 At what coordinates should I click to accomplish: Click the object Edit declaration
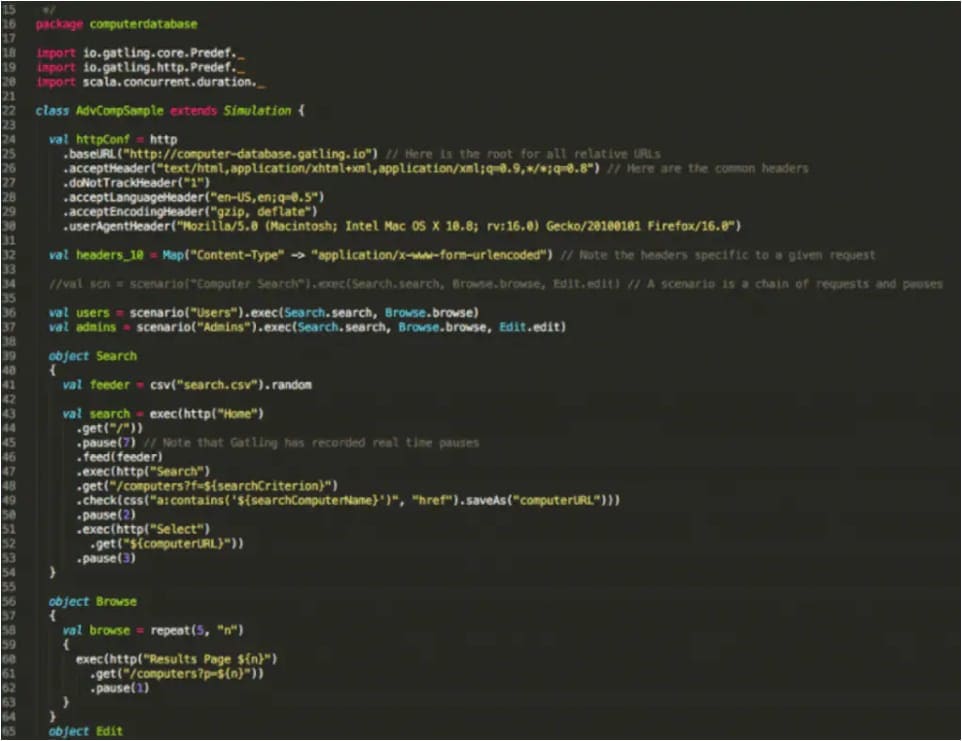point(86,731)
